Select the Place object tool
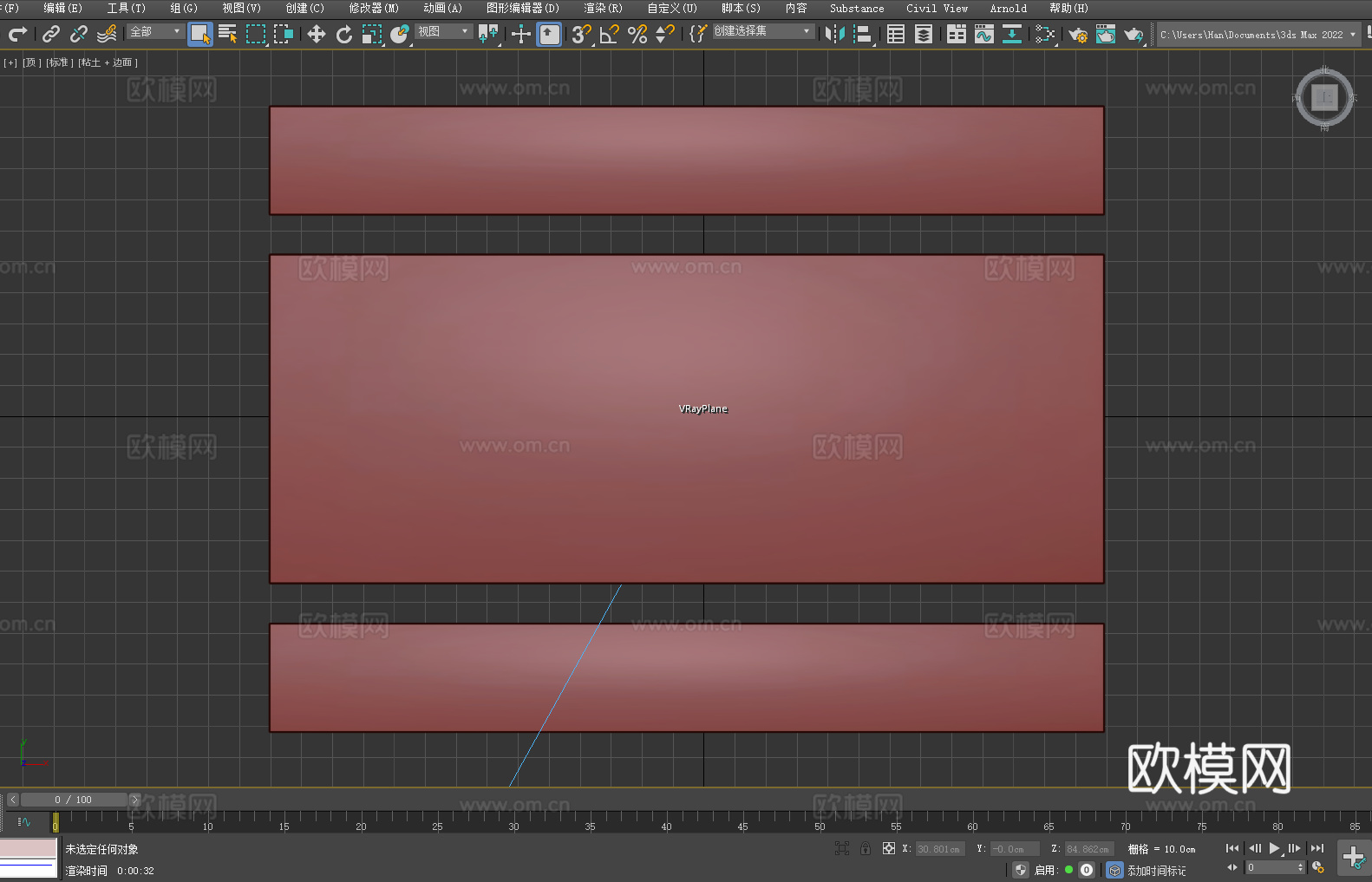This screenshot has height=882, width=1372. 400,34
